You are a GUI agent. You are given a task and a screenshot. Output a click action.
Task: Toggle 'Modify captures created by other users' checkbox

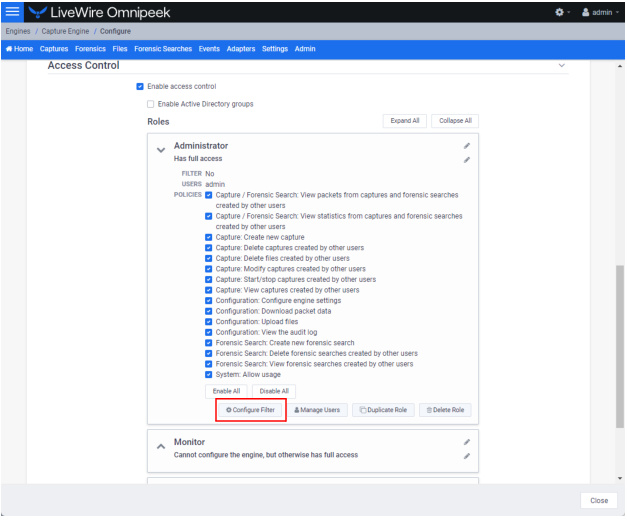208,269
